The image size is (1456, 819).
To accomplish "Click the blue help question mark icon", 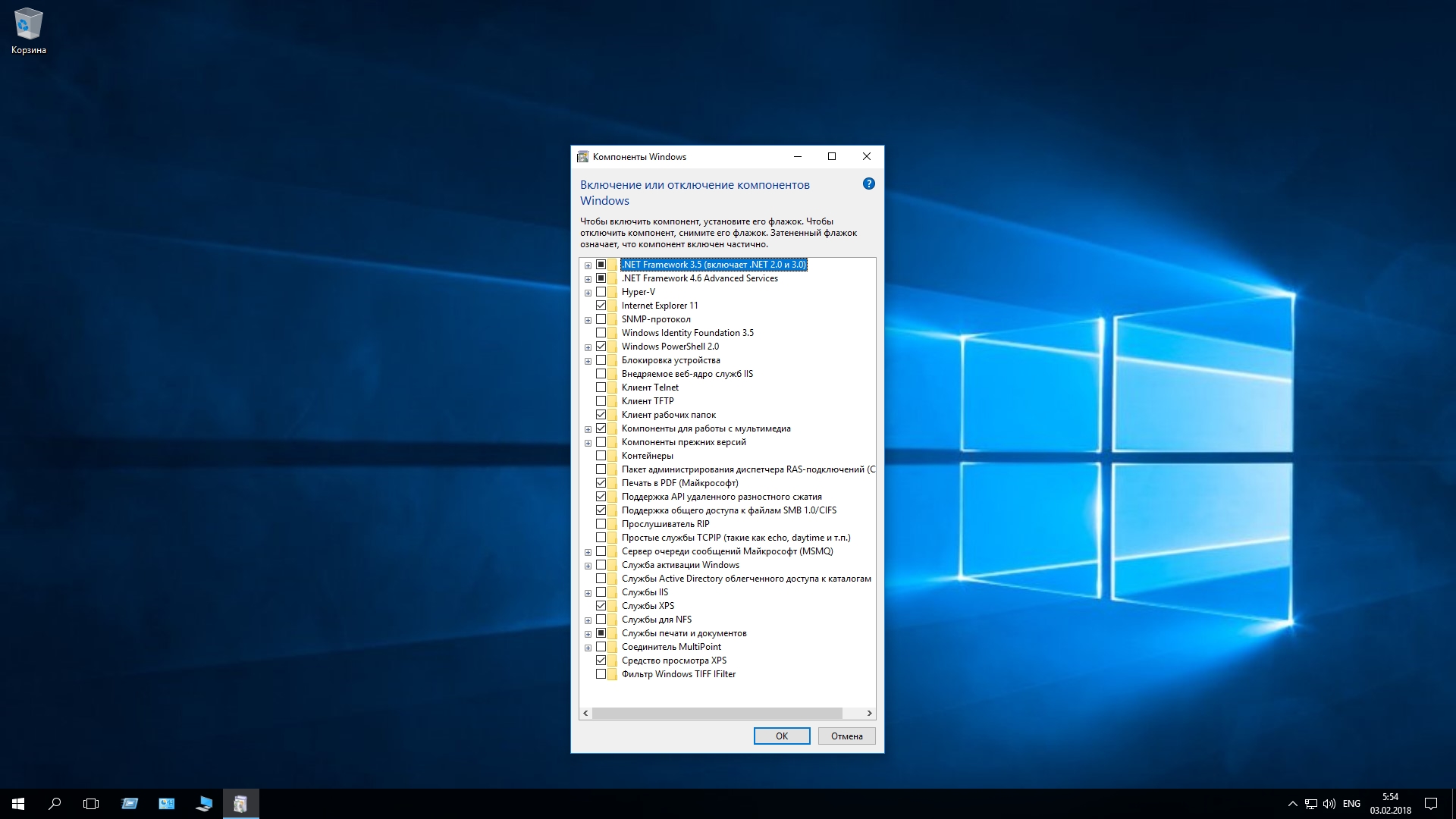I will [x=869, y=184].
